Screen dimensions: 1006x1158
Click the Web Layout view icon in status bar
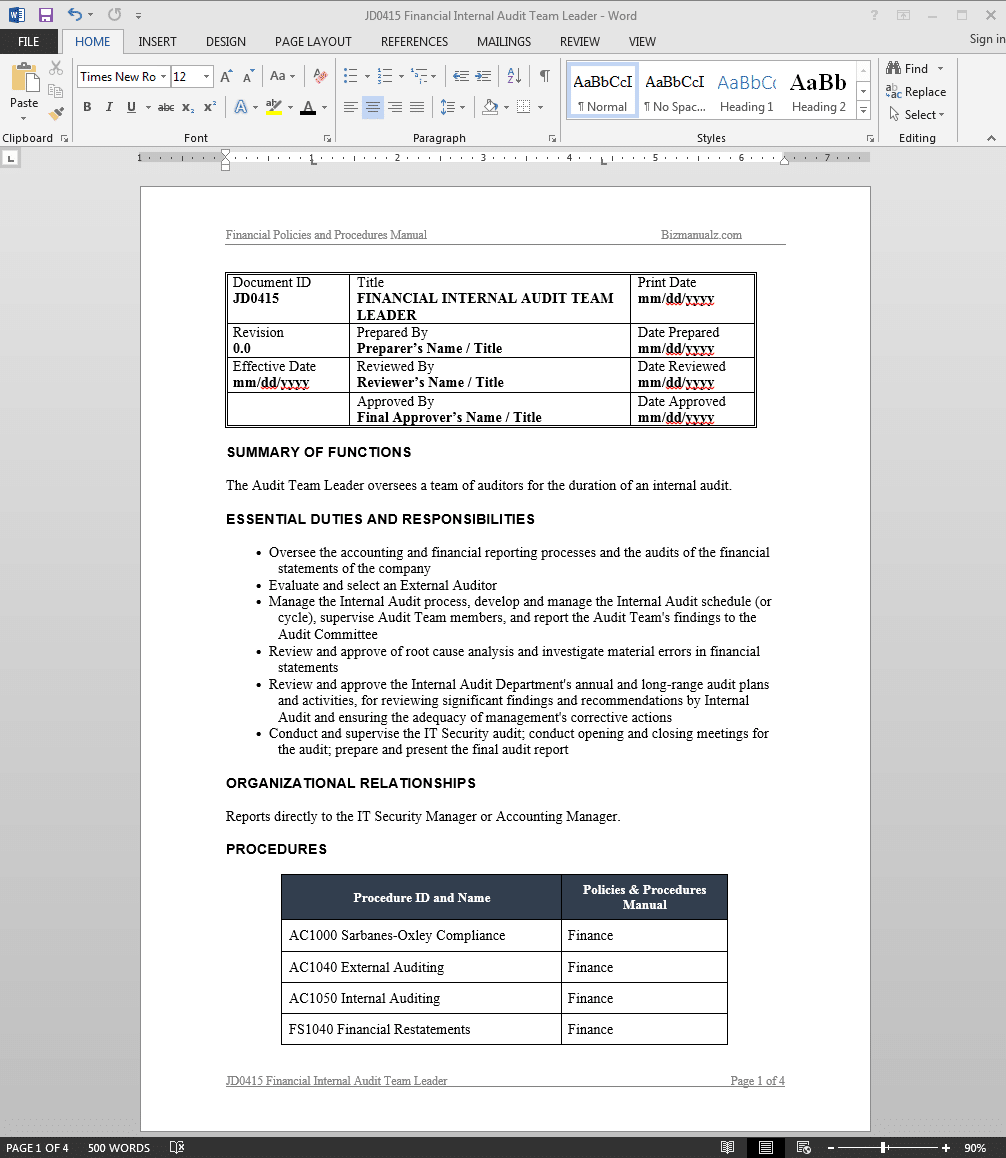point(804,1148)
